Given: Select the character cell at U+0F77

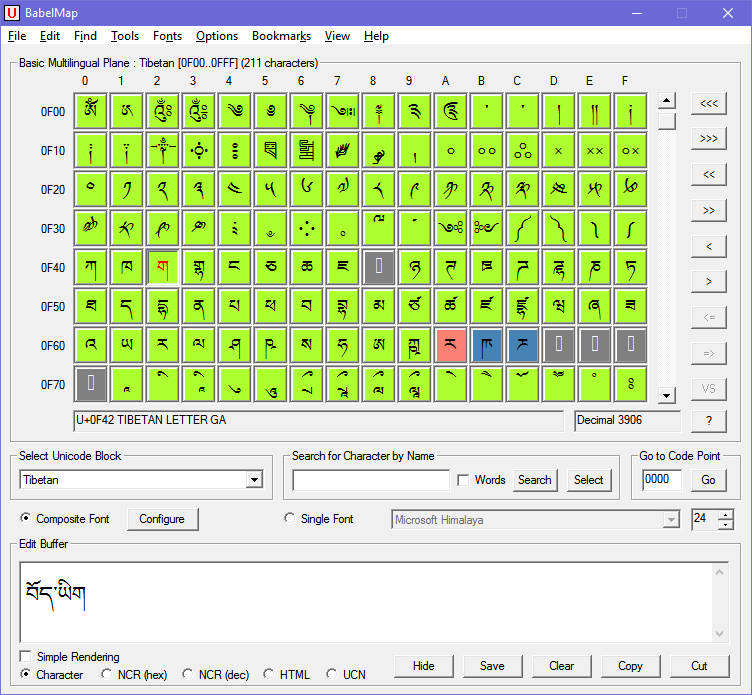Looking at the screenshot, I should [342, 384].
